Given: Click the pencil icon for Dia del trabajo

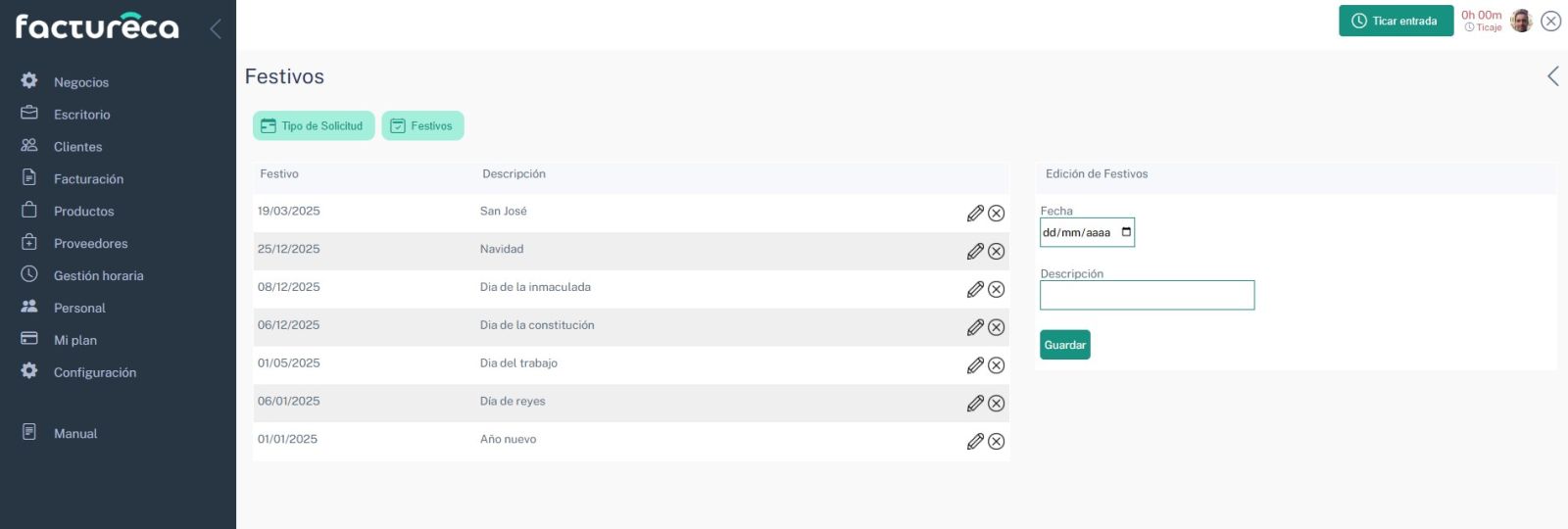Looking at the screenshot, I should click(x=975, y=365).
